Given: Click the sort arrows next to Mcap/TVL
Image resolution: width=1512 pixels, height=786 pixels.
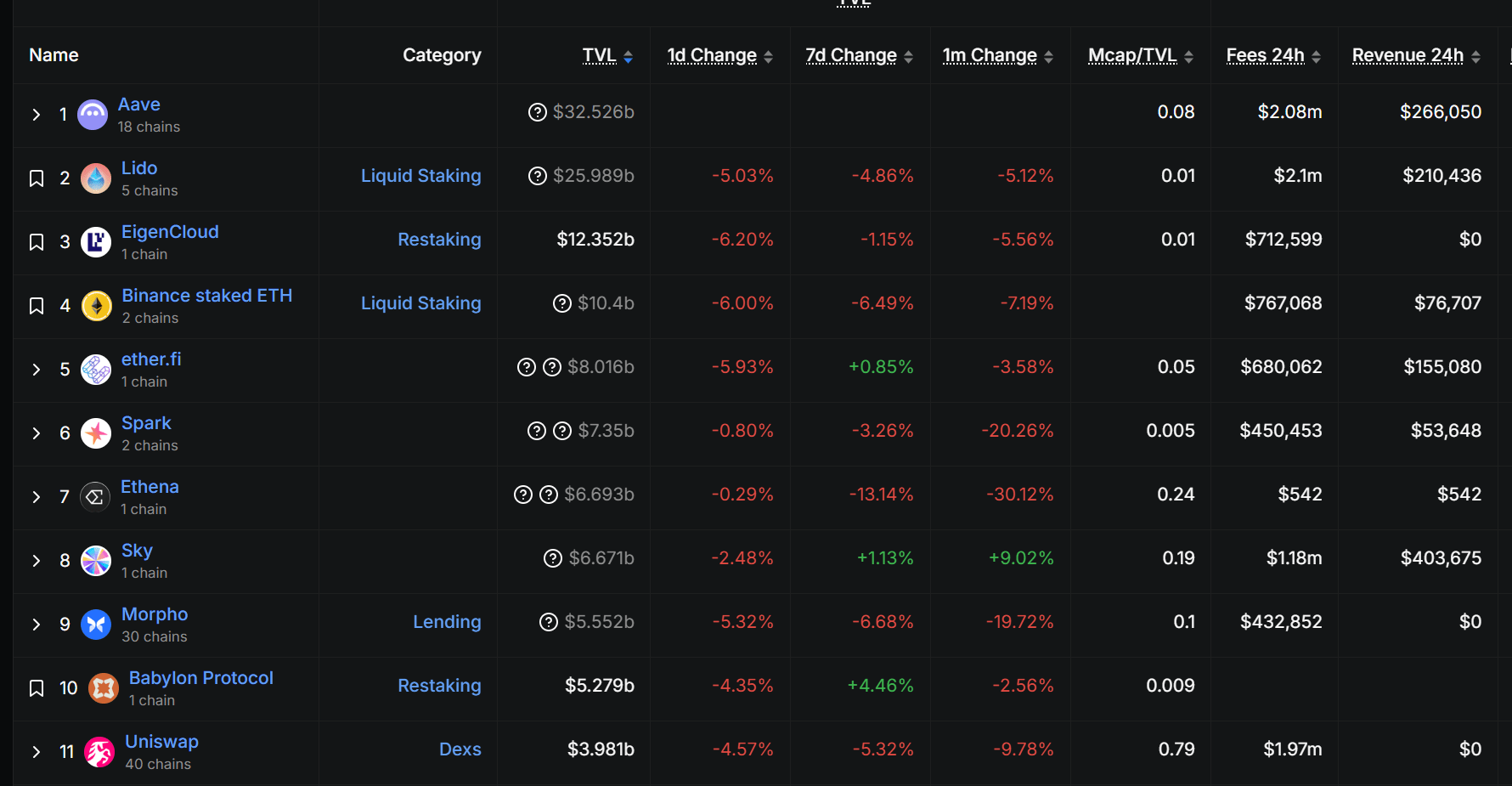Looking at the screenshot, I should click(x=1189, y=57).
